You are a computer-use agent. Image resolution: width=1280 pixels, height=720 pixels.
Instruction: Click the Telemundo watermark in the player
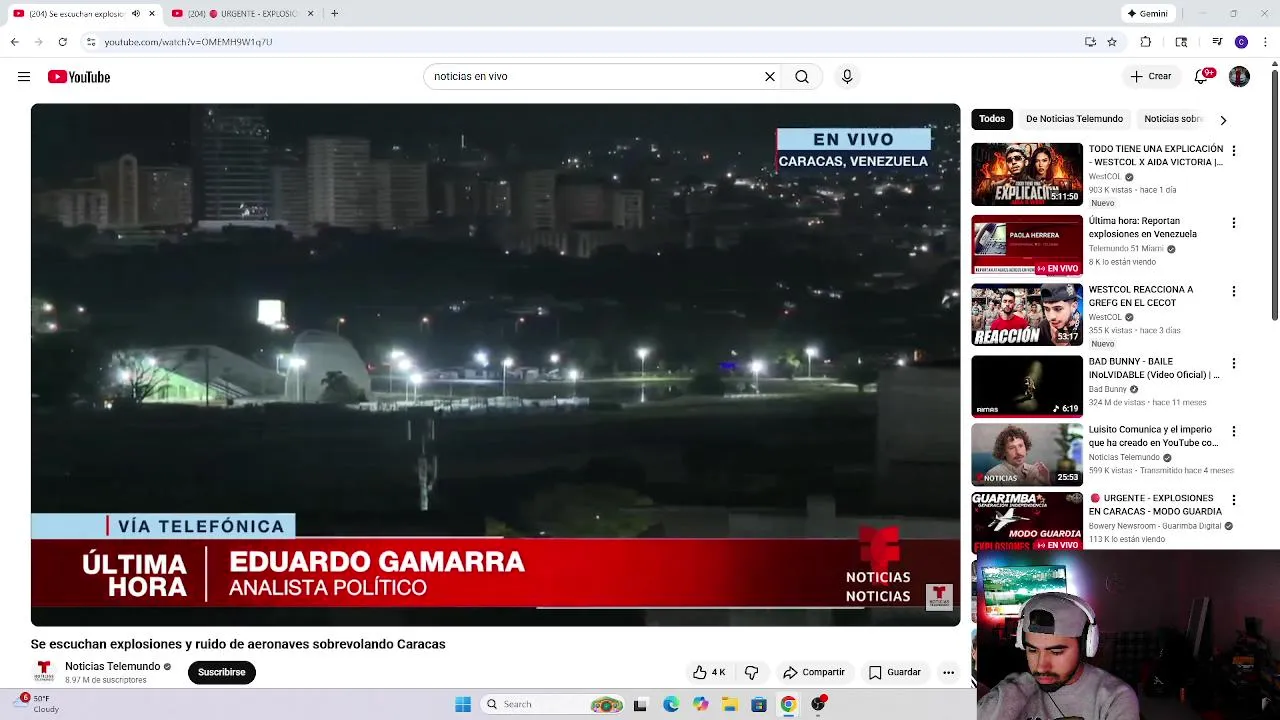point(939,597)
